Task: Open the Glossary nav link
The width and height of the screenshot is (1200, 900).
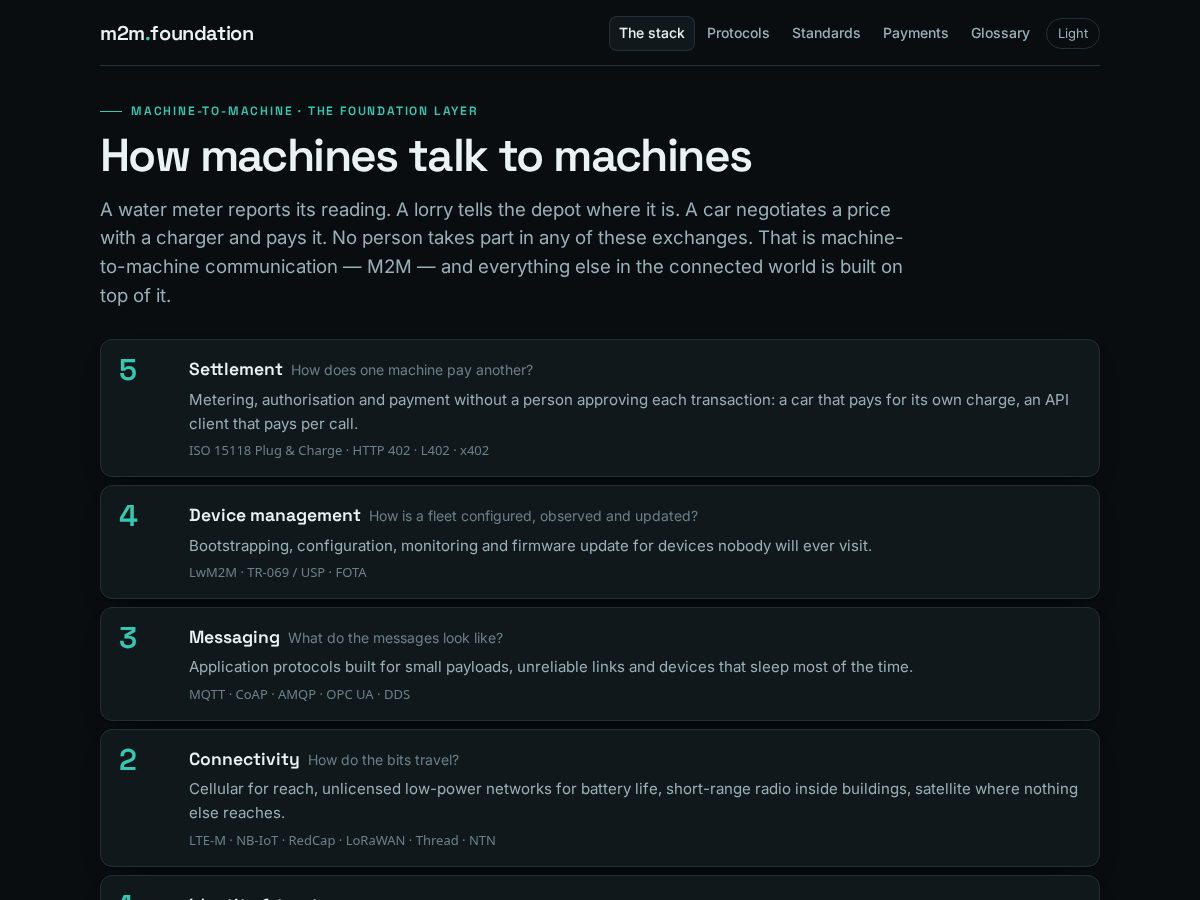Action: (1000, 33)
